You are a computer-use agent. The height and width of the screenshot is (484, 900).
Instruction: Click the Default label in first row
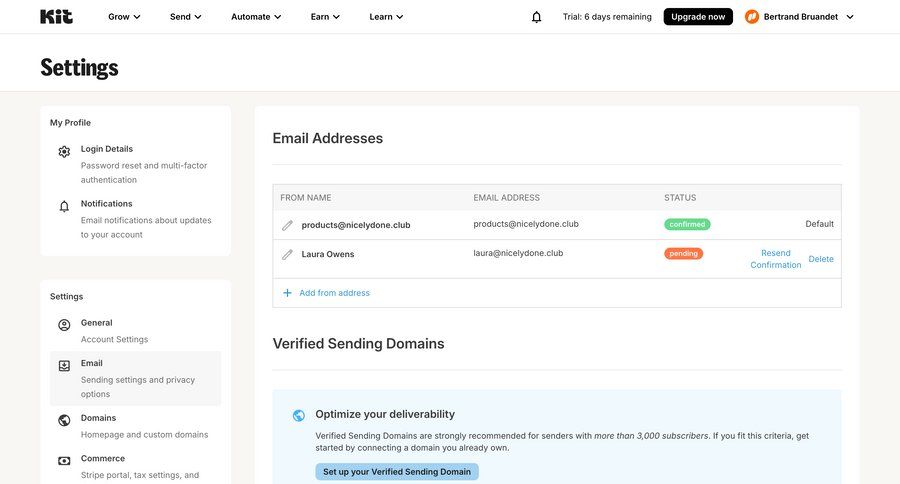[x=819, y=224]
